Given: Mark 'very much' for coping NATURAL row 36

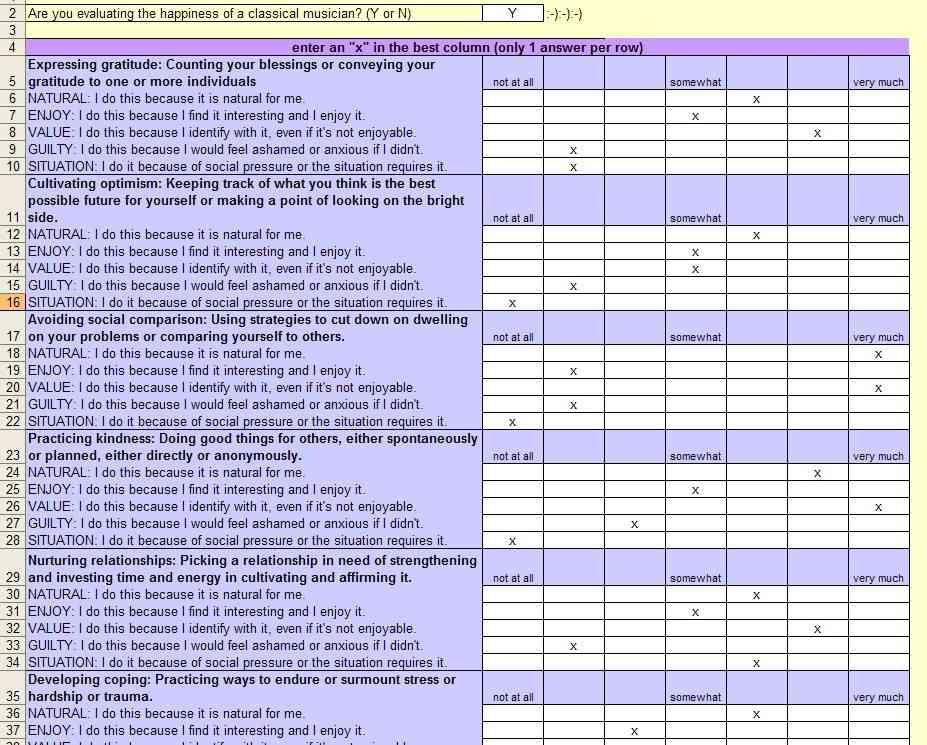Looking at the screenshot, I should tap(879, 713).
